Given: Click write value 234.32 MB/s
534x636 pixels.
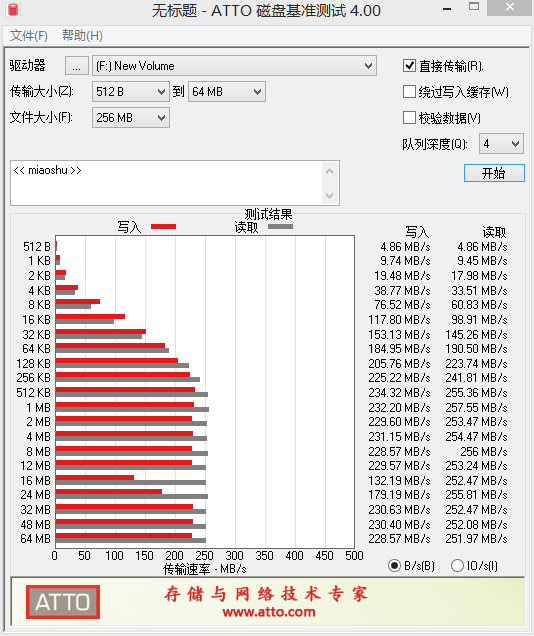Looking at the screenshot, I should pyautogui.click(x=399, y=393).
